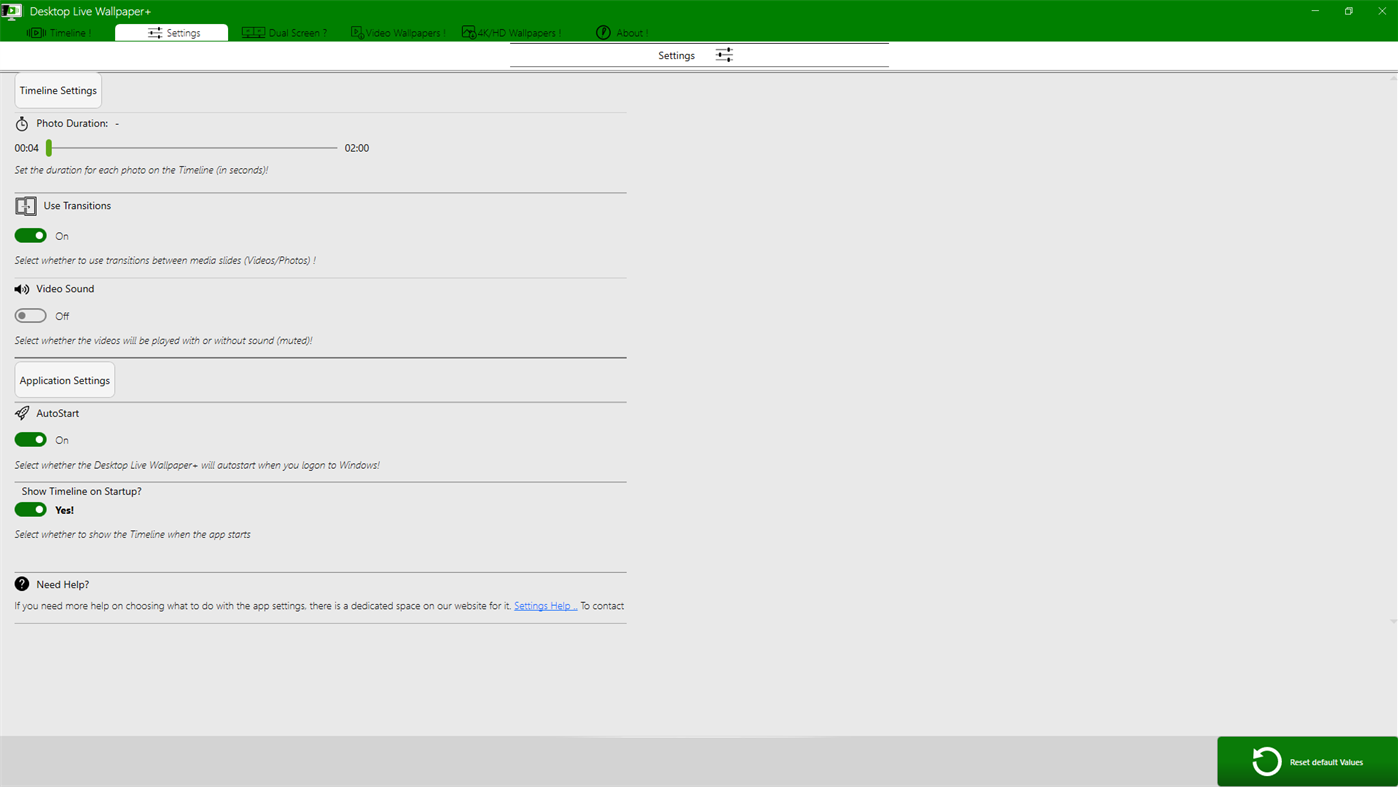Click the Photo Duration stopwatch icon
The height and width of the screenshot is (787, 1398).
pyautogui.click(x=21, y=123)
